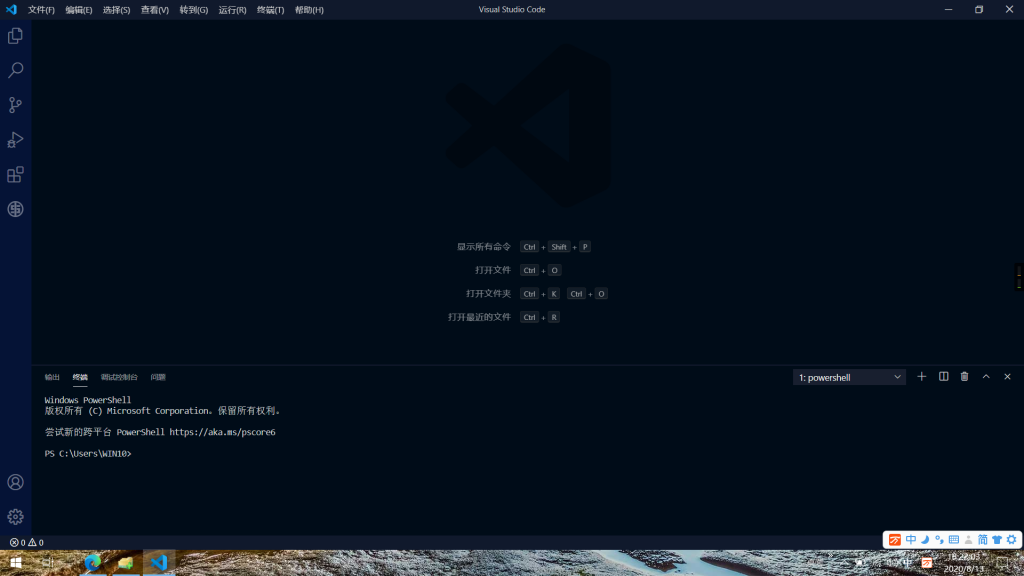Open the 编辑(E) menu
The image size is (1024, 576).
click(78, 10)
